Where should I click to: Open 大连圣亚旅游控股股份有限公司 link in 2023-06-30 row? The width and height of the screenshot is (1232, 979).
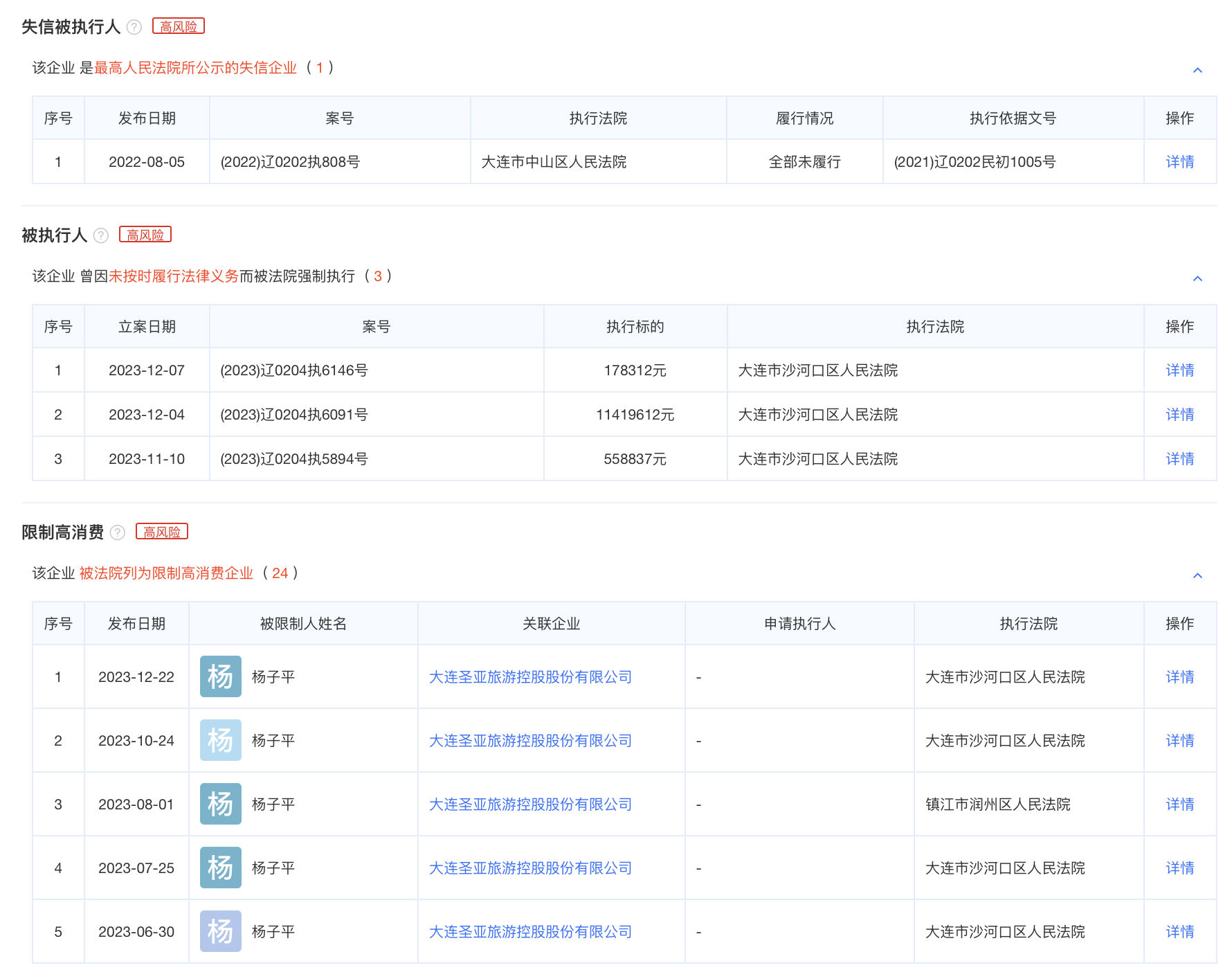(x=530, y=932)
